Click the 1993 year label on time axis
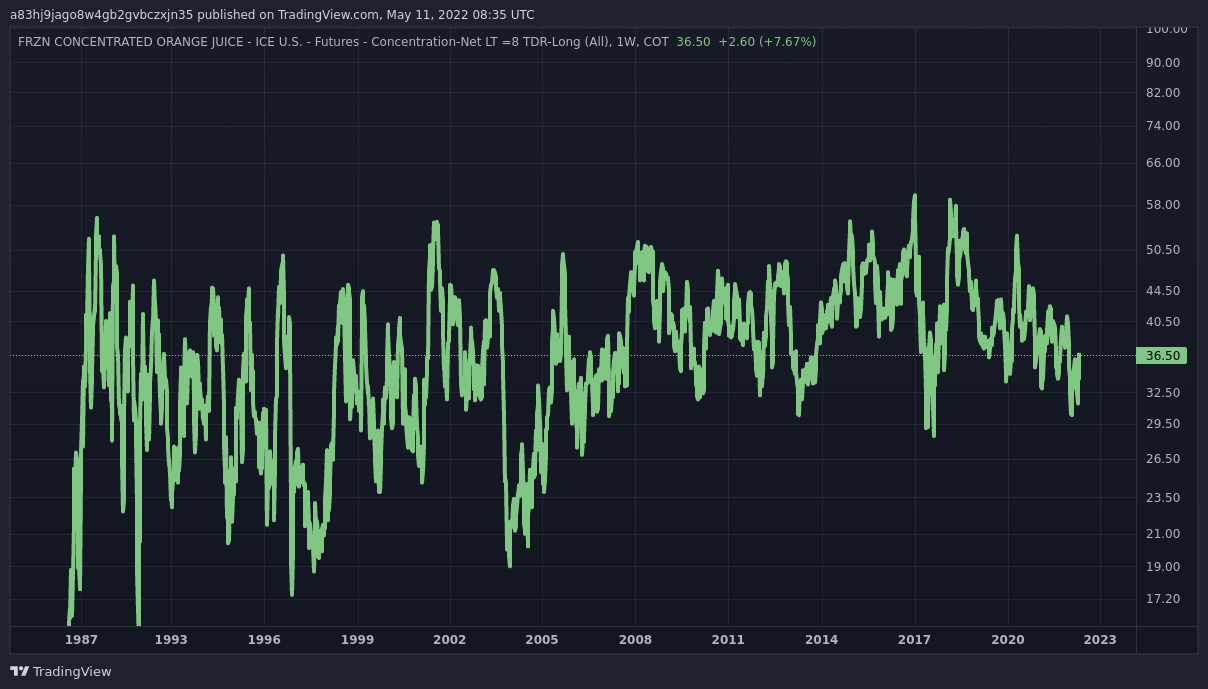1208x689 pixels. click(x=171, y=640)
